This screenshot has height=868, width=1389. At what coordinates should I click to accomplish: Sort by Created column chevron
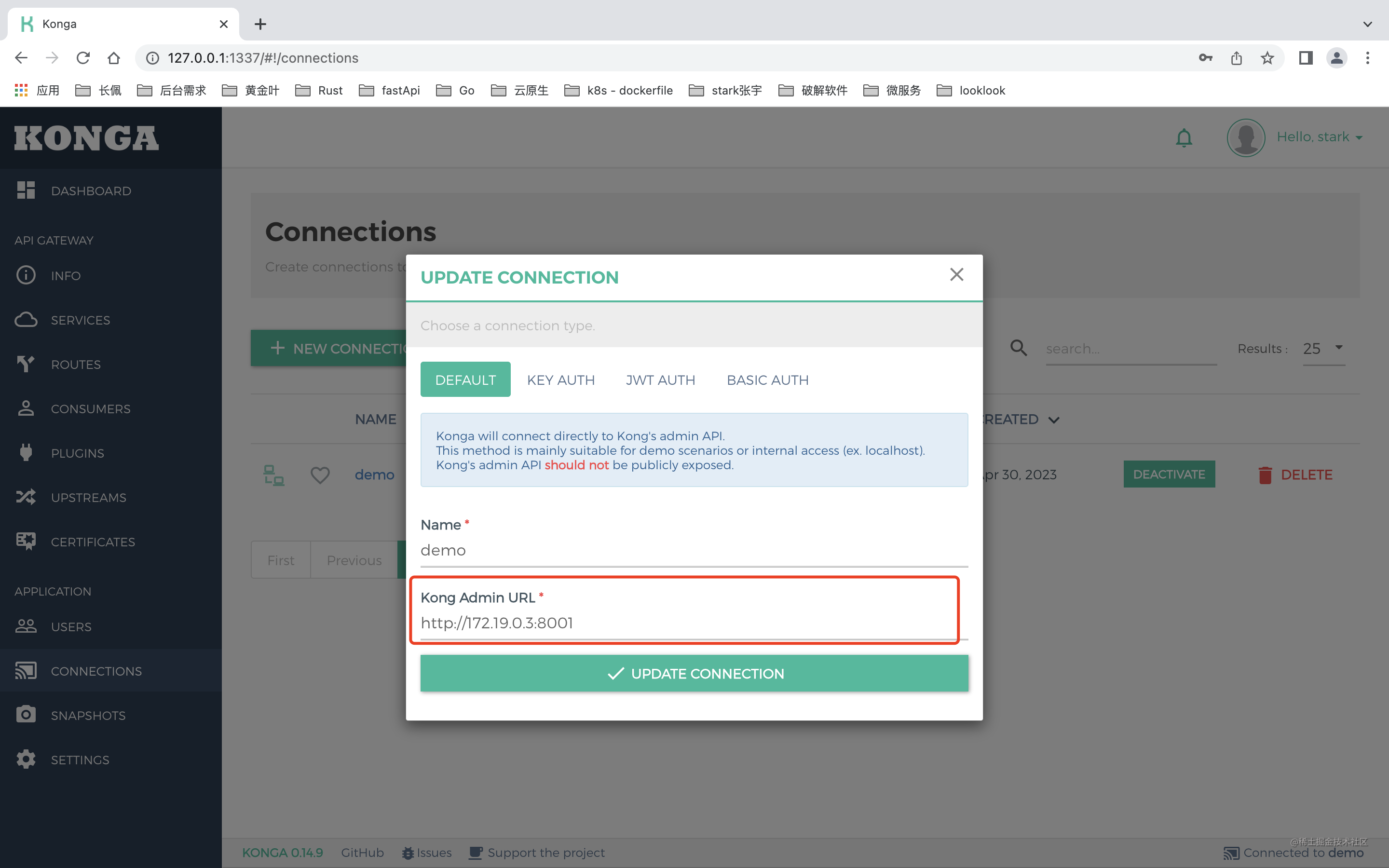click(1054, 420)
